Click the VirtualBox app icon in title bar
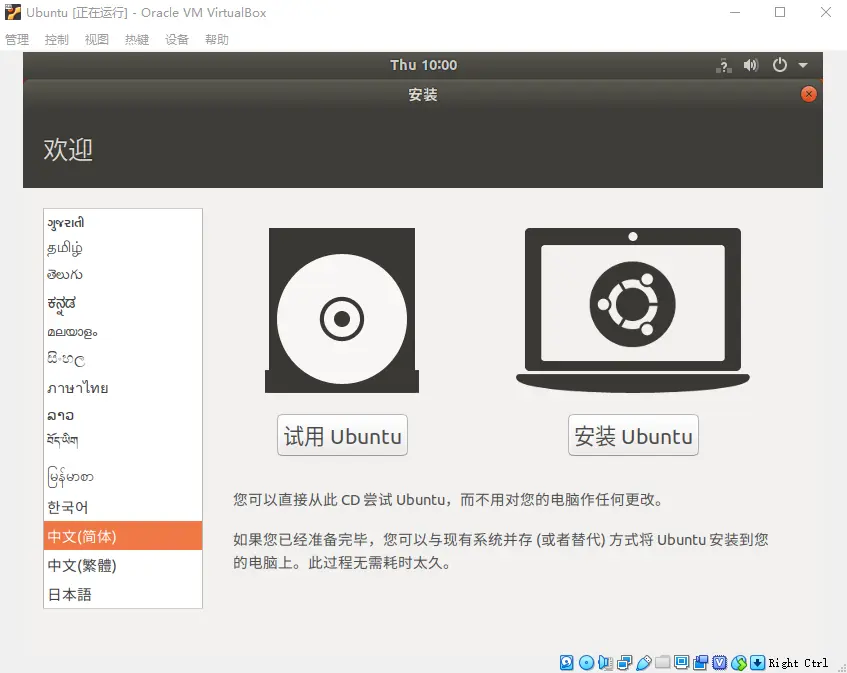 12,12
